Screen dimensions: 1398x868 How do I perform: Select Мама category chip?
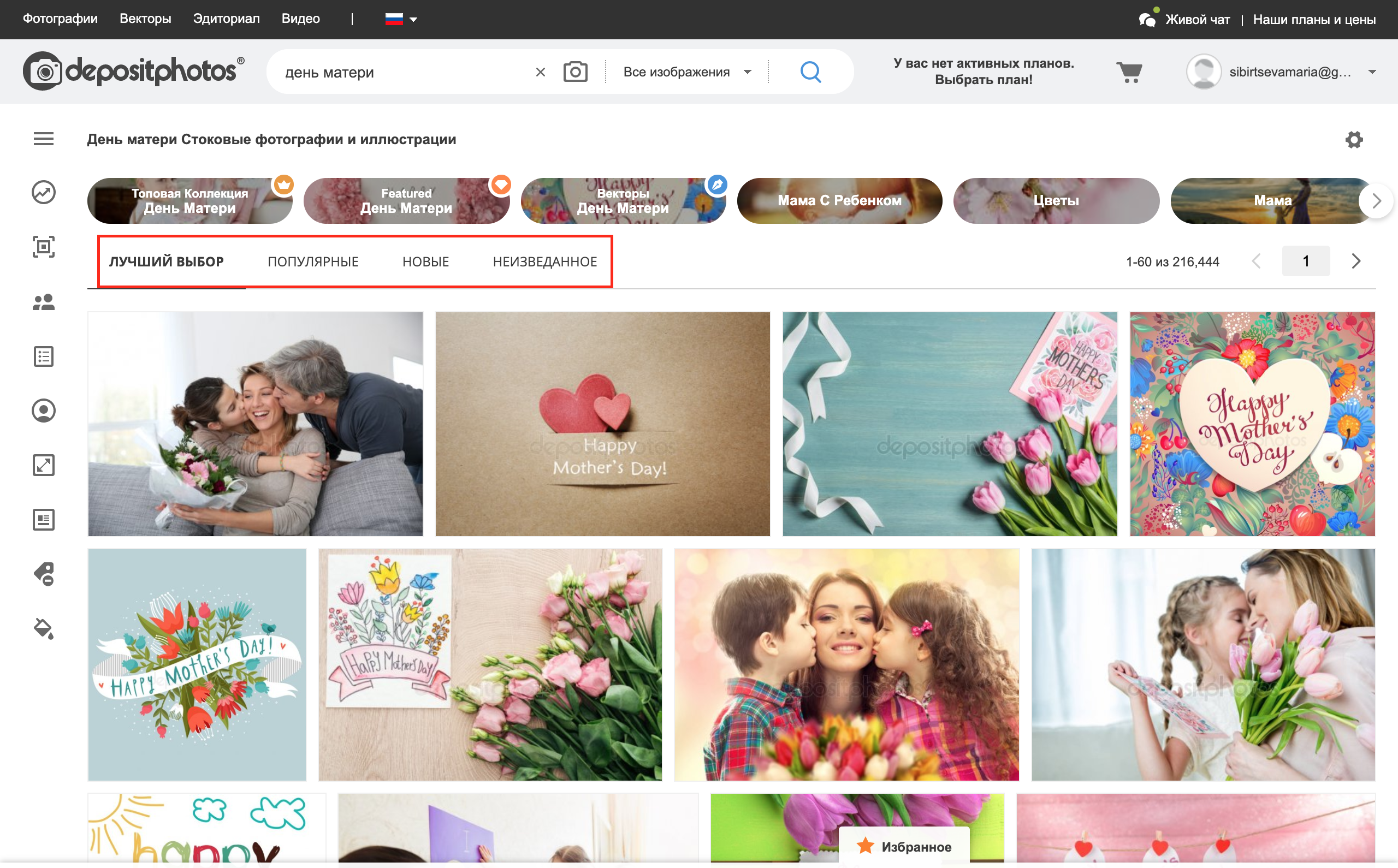1272,200
